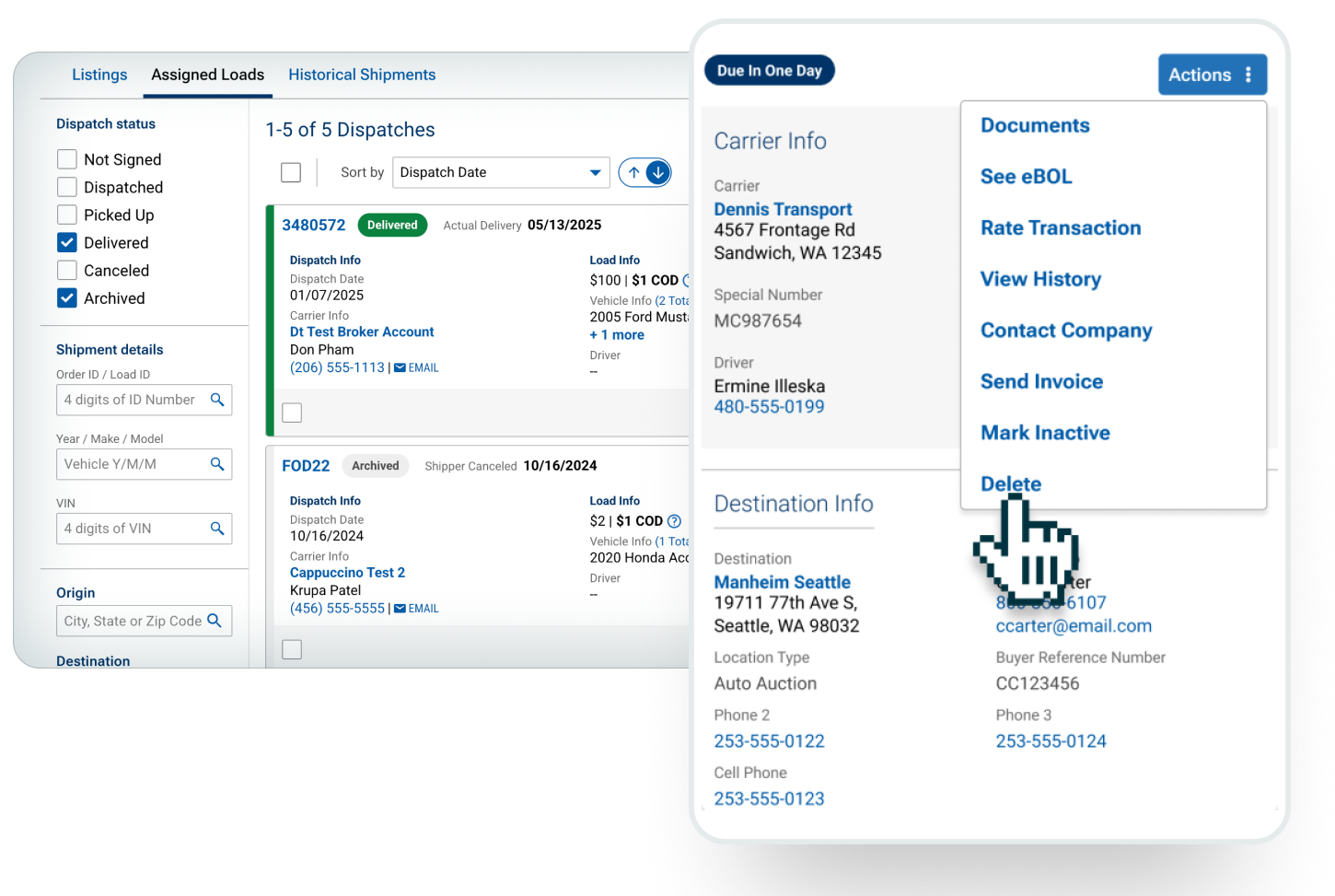Click the ascending sort arrow icon
This screenshot has height=896, width=1335.
pyautogui.click(x=633, y=172)
